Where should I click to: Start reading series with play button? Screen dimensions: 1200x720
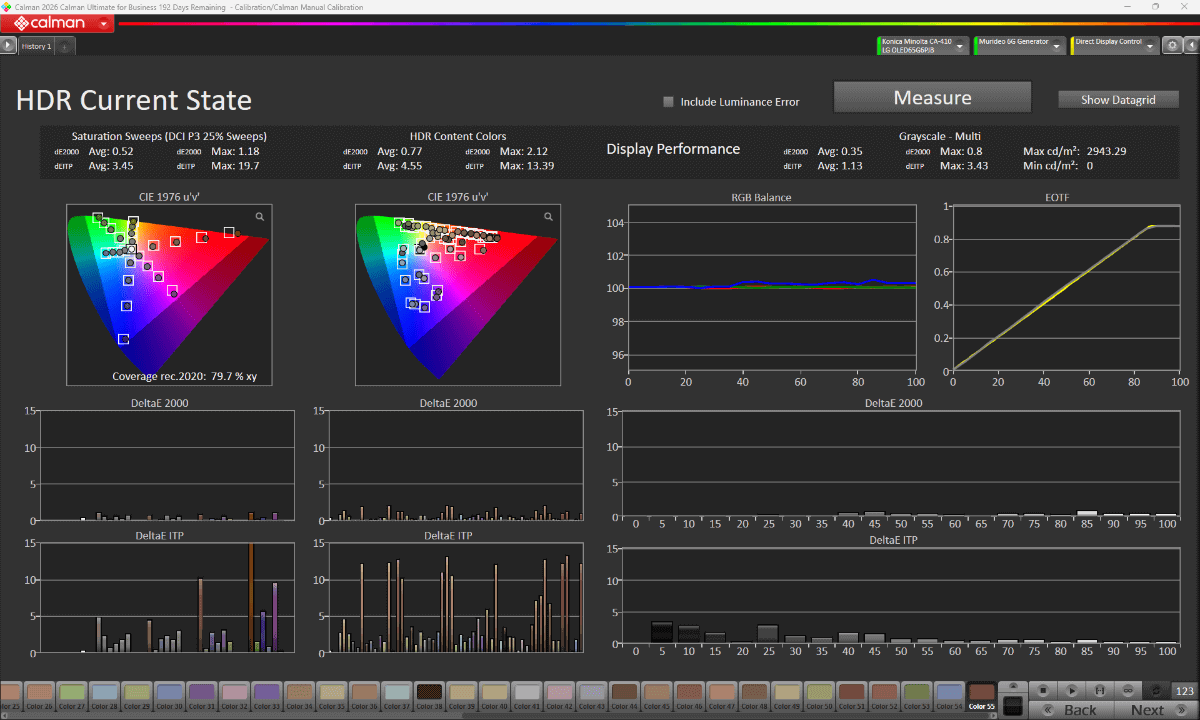[1072, 690]
